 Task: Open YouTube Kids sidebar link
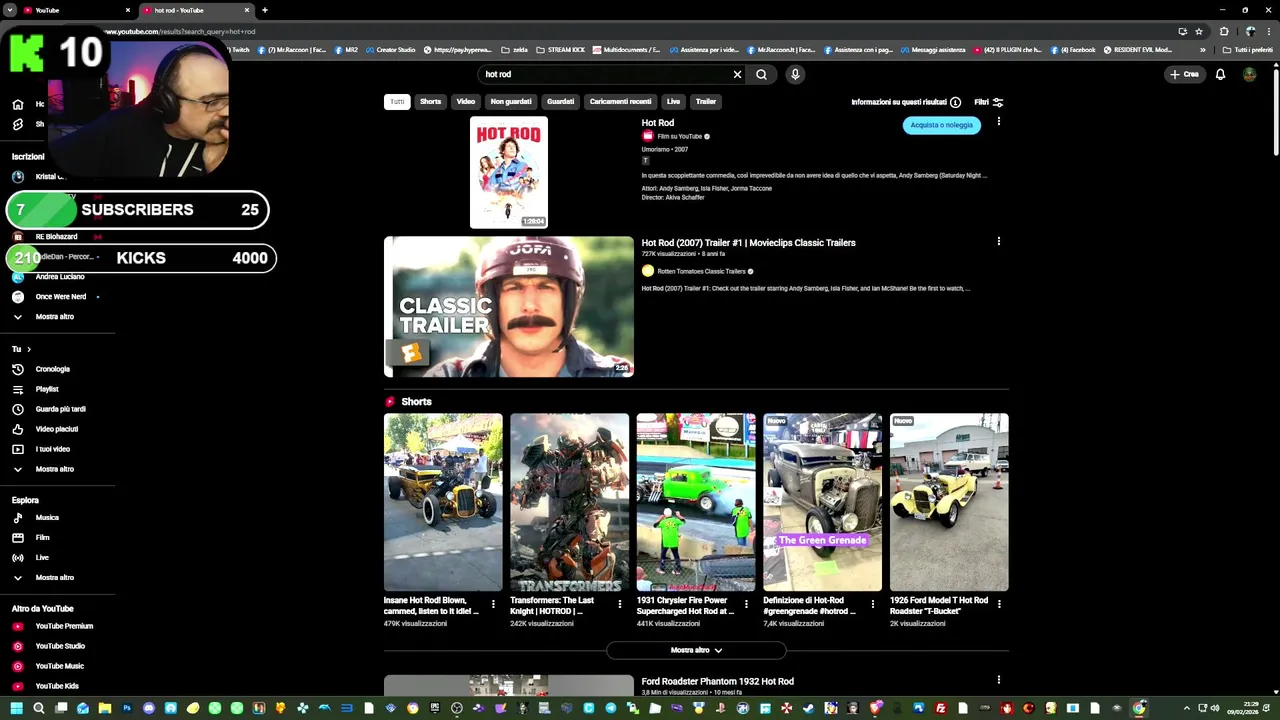point(55,686)
